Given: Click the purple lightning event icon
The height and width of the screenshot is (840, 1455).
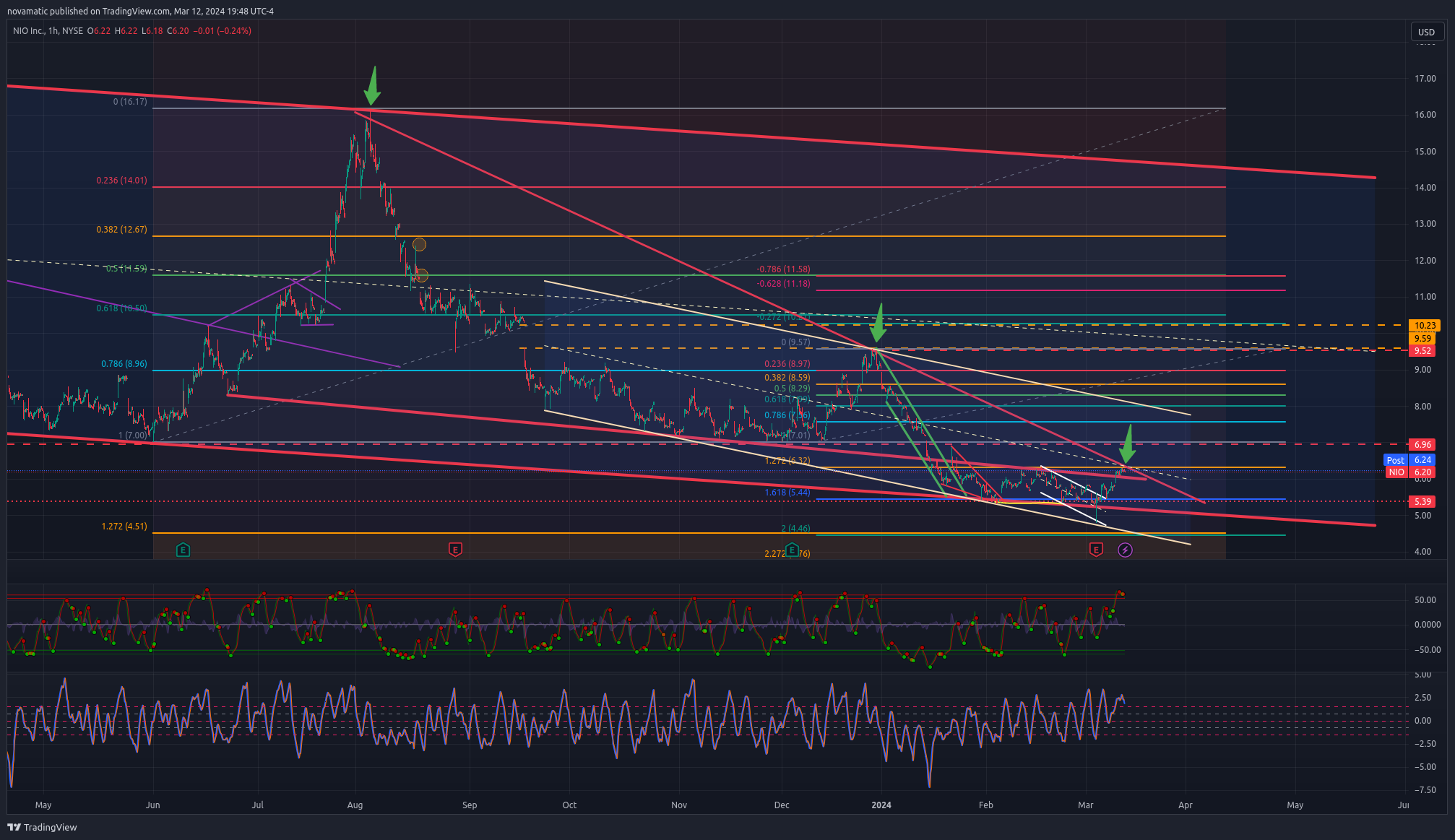Looking at the screenshot, I should click(1125, 550).
